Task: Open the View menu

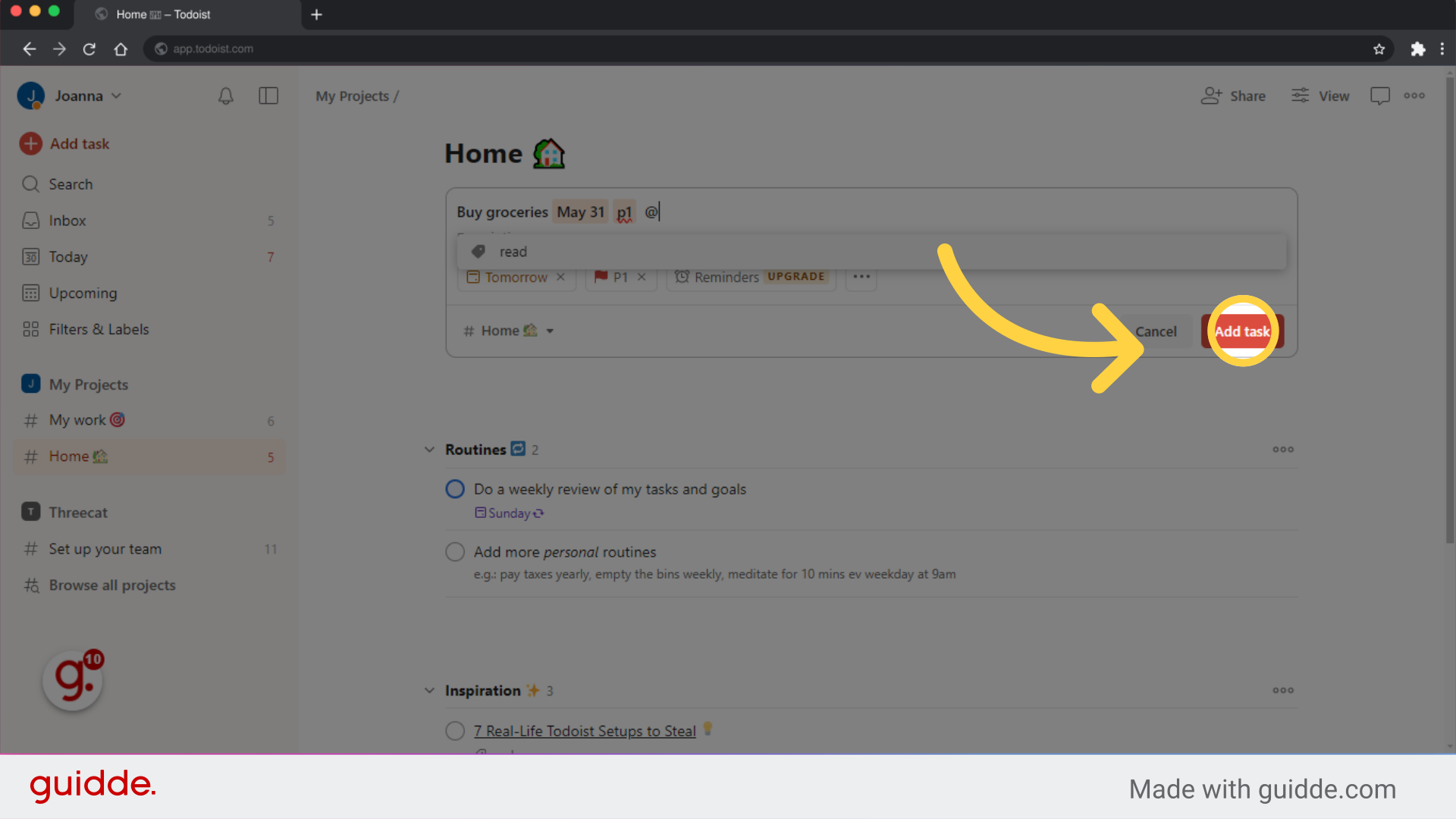Action: (x=1319, y=96)
